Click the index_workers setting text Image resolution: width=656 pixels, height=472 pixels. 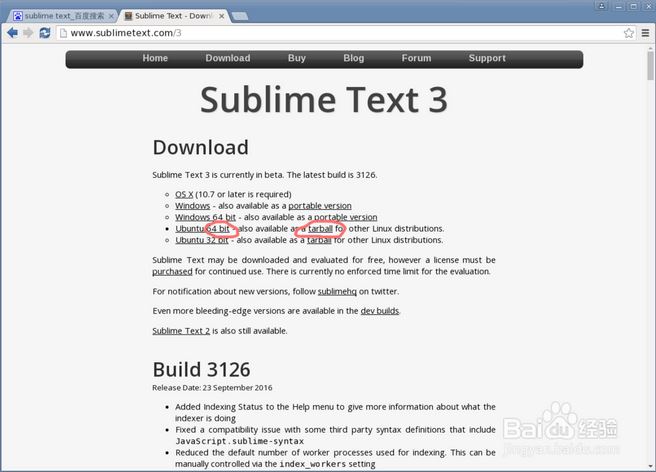pyautogui.click(x=327, y=464)
